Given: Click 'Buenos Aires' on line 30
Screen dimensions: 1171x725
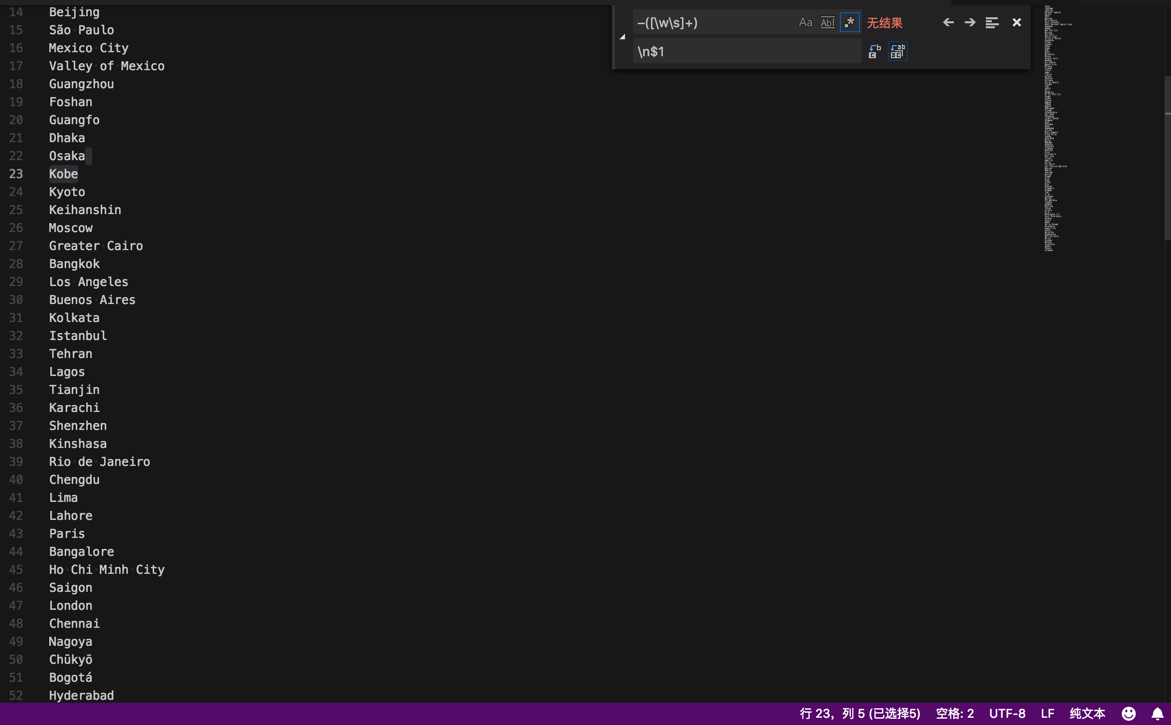Looking at the screenshot, I should [93, 299].
